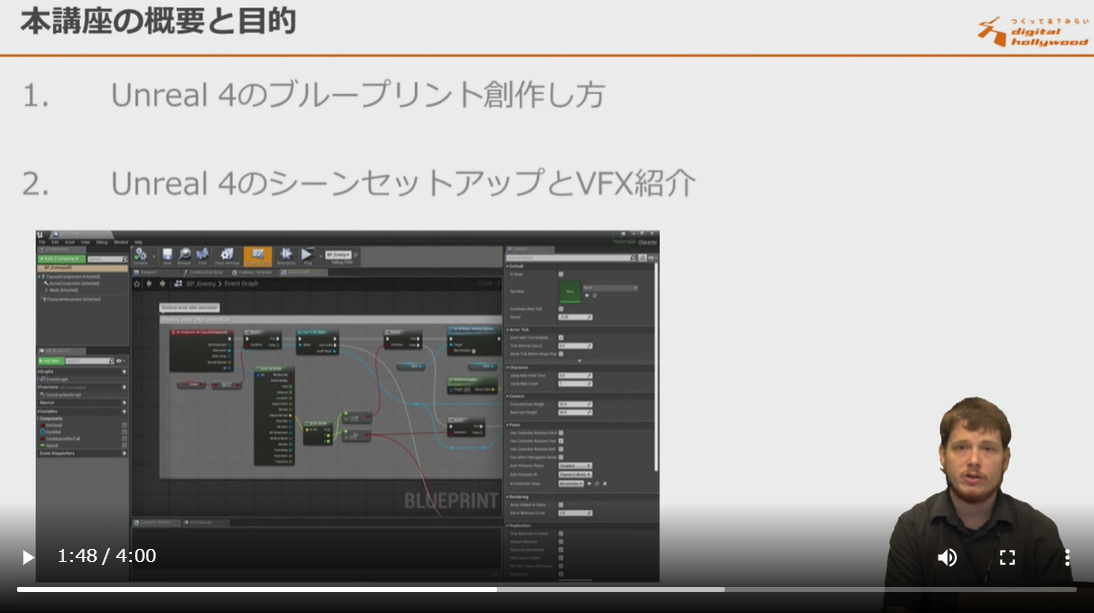Click the Tick Interval (secs) value field

[x=575, y=346]
